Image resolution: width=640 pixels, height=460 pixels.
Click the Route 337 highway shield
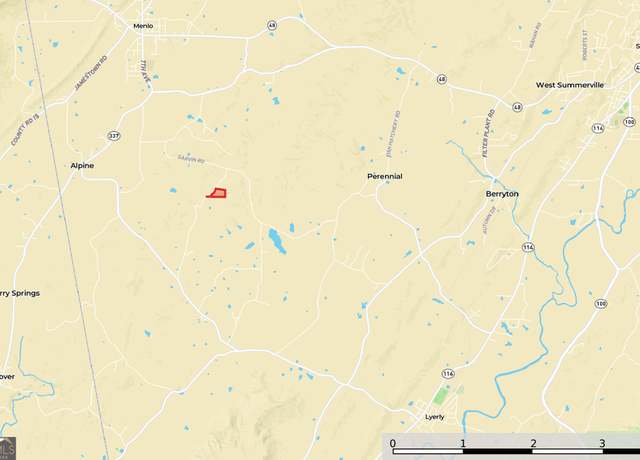[114, 136]
